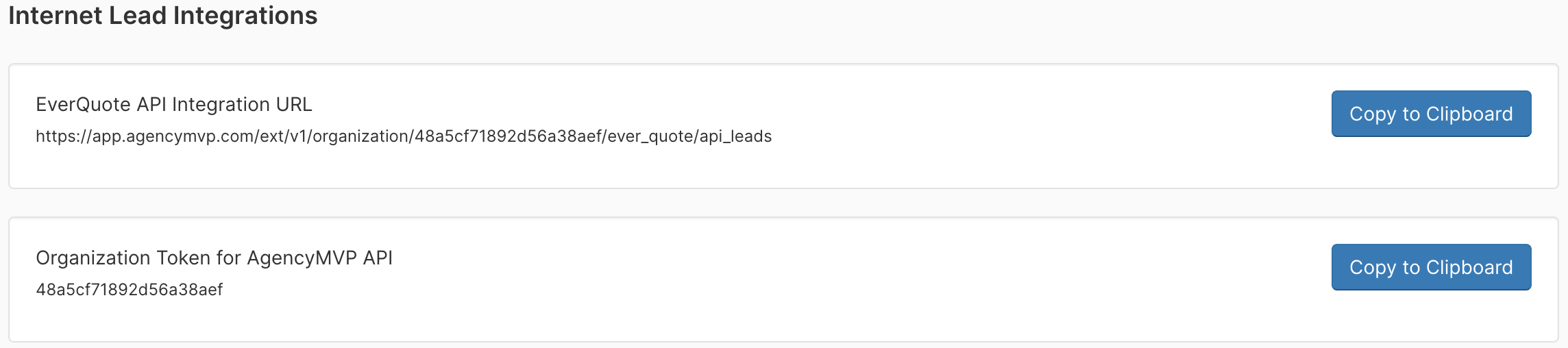Screen dimensions: 1568x348
Task: Click the 'https://' prefix of the integration URL
Action: [64, 136]
